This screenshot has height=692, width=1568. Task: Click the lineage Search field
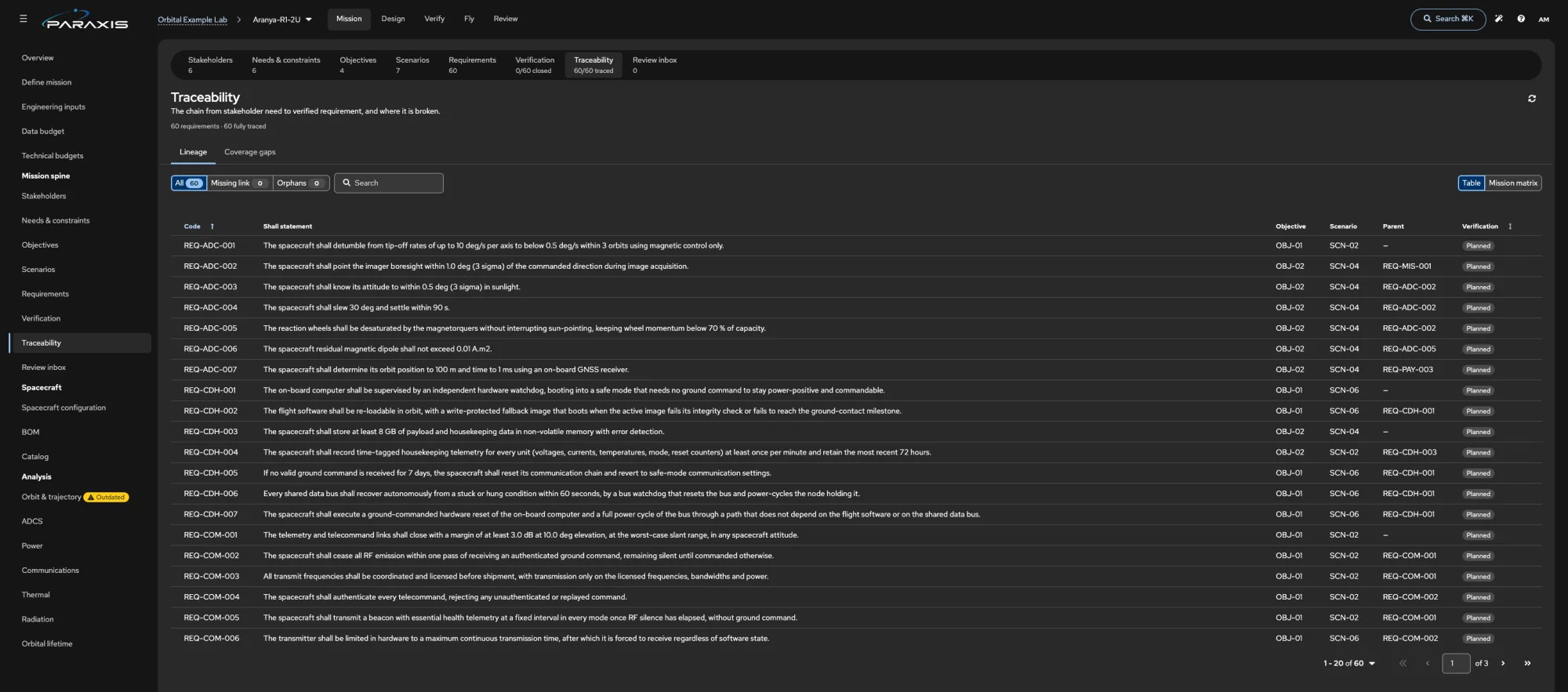[389, 183]
